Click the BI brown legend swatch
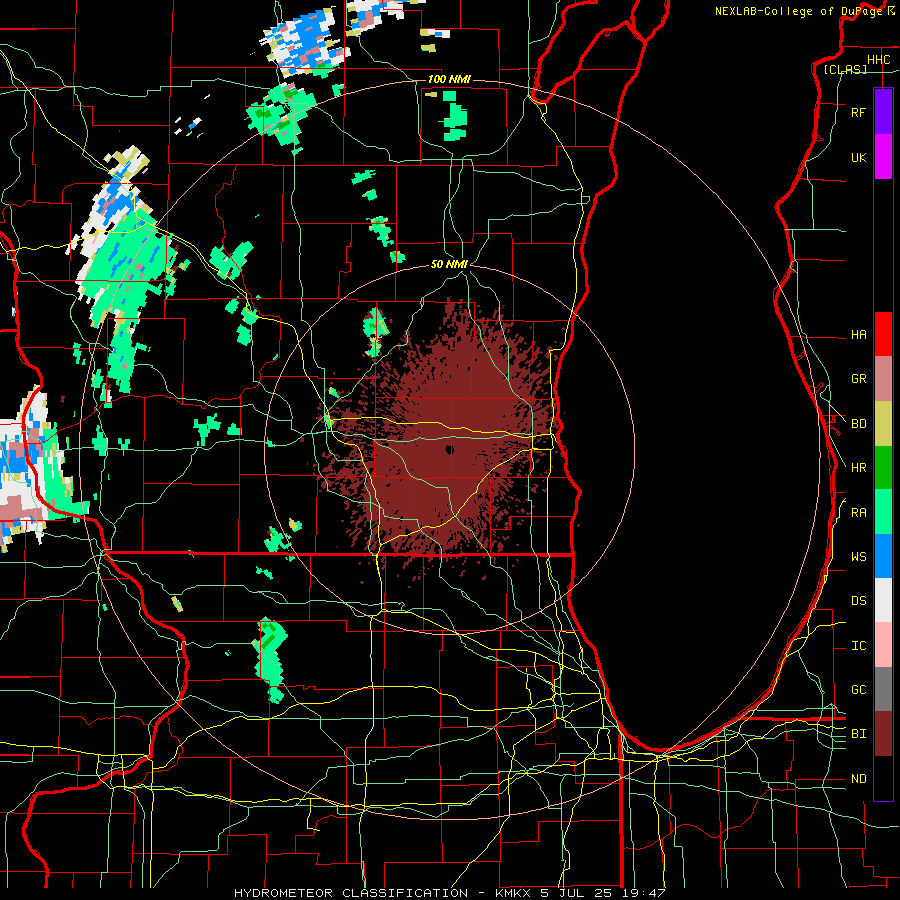 [883, 734]
